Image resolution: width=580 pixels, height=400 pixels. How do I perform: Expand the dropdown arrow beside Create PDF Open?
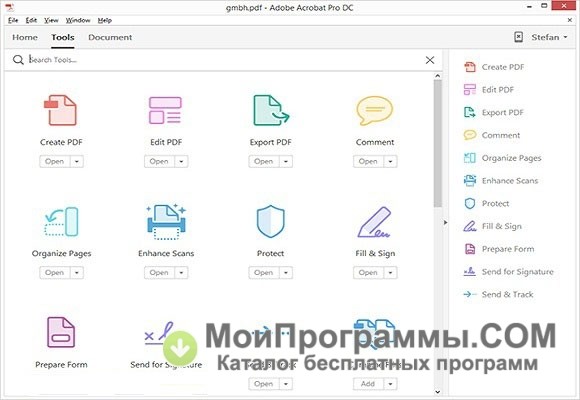[77, 161]
